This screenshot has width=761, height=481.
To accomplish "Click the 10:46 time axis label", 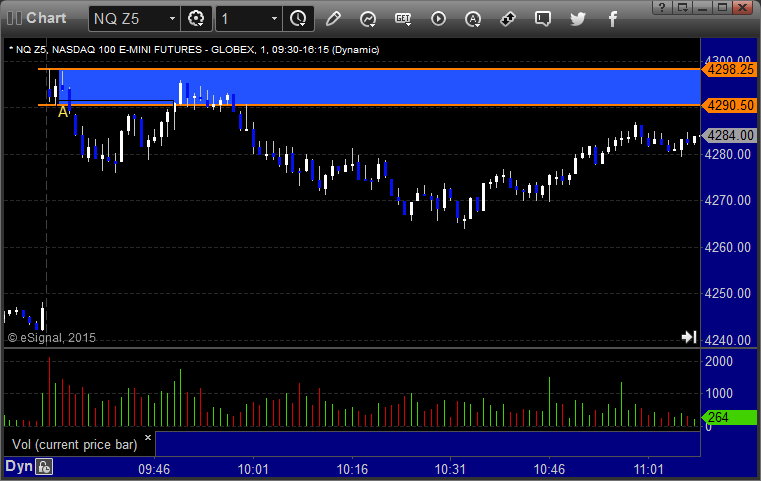I will 549,469.
